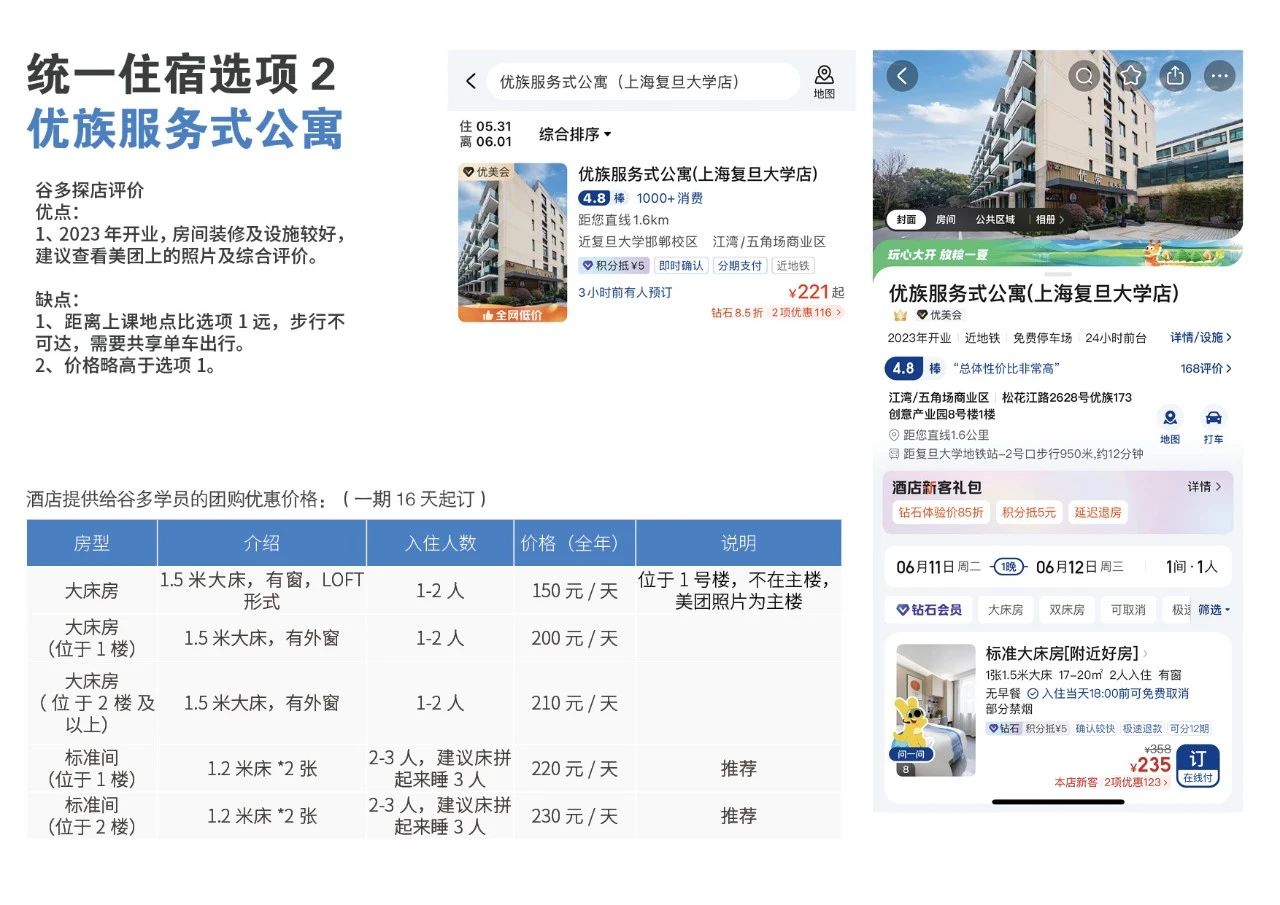Open the 地图 map icon next to the search box
This screenshot has height=905, width=1280.
pyautogui.click(x=824, y=81)
